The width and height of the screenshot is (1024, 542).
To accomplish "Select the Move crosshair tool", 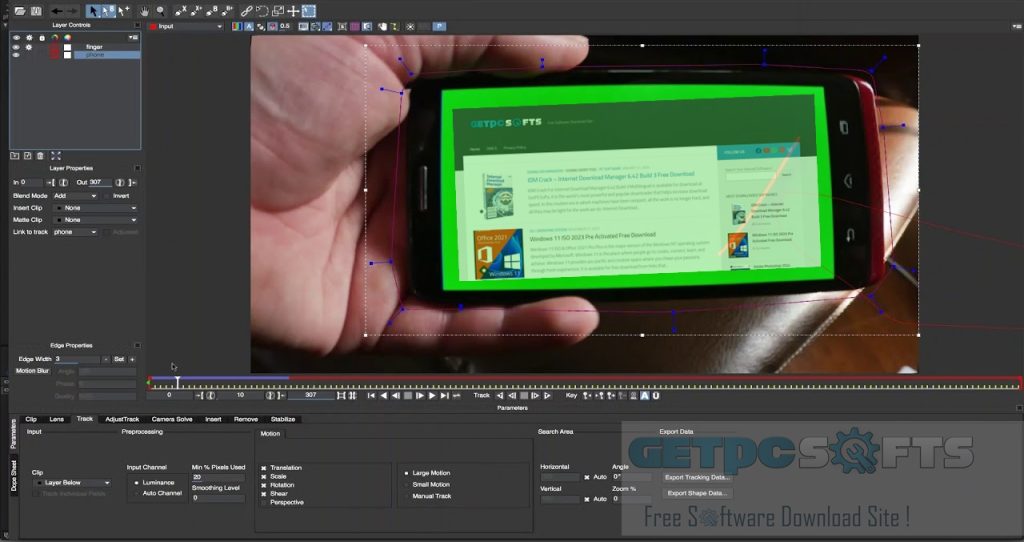I will [x=293, y=10].
